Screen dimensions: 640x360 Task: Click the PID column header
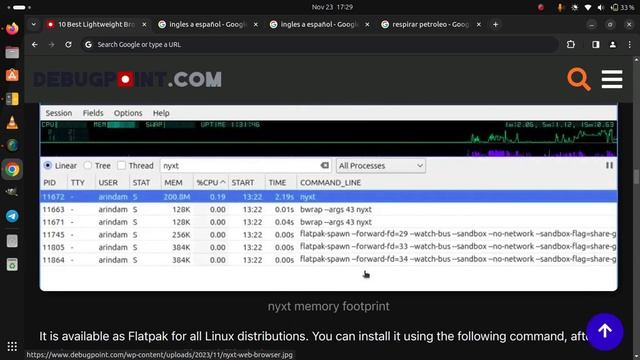50,182
